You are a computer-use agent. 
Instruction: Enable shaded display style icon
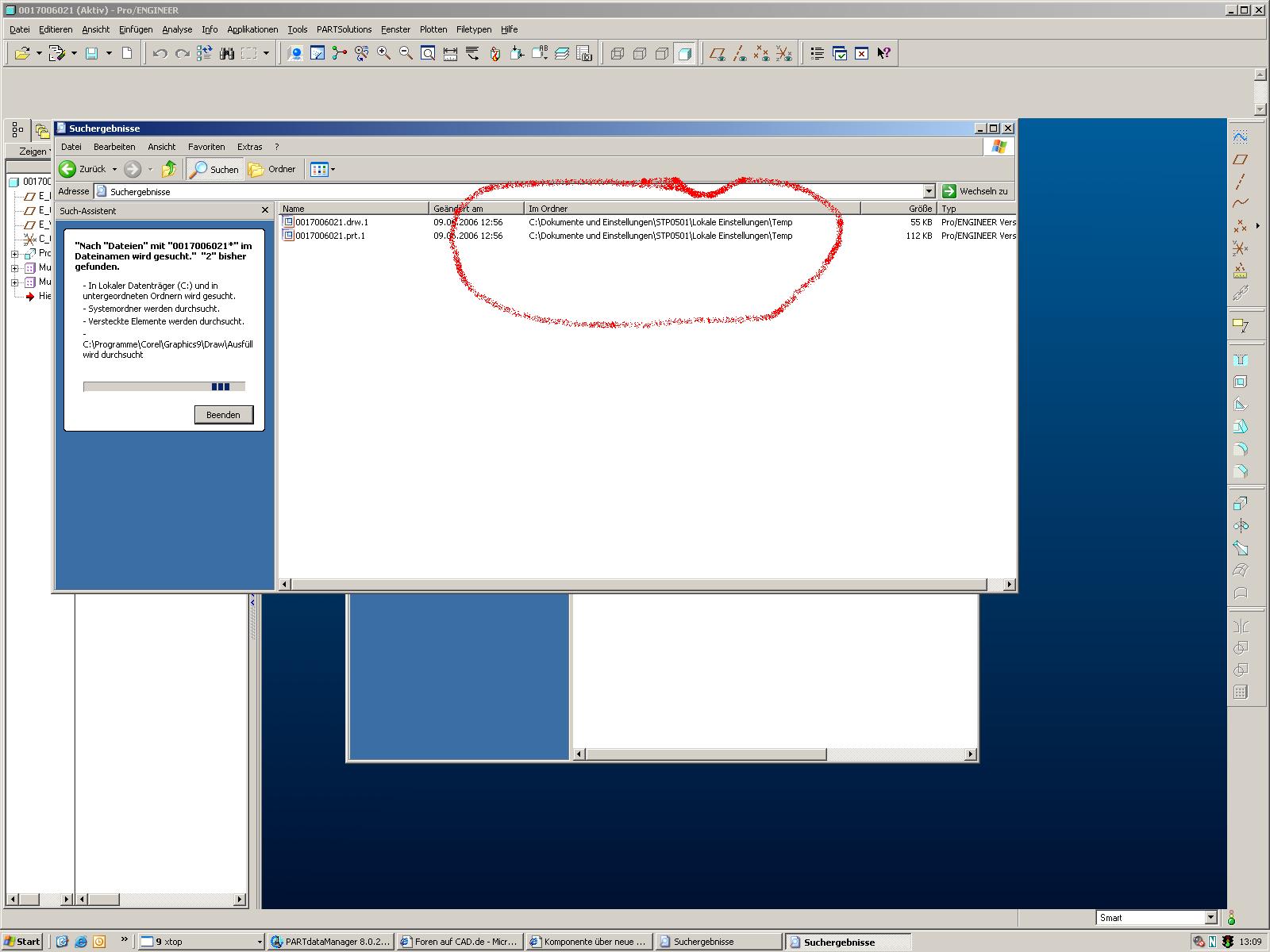tap(684, 53)
